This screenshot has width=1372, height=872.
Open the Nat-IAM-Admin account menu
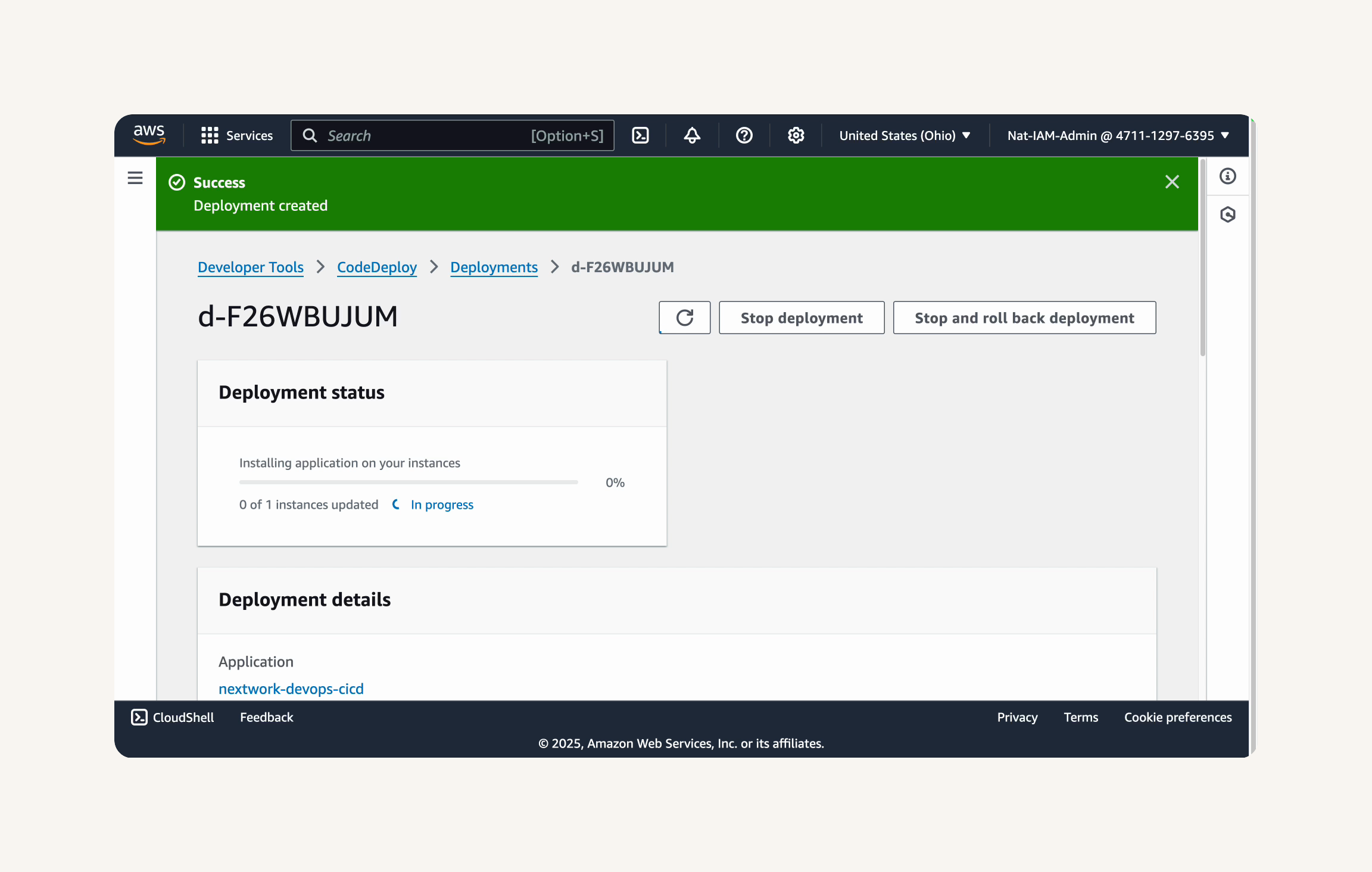click(1118, 135)
